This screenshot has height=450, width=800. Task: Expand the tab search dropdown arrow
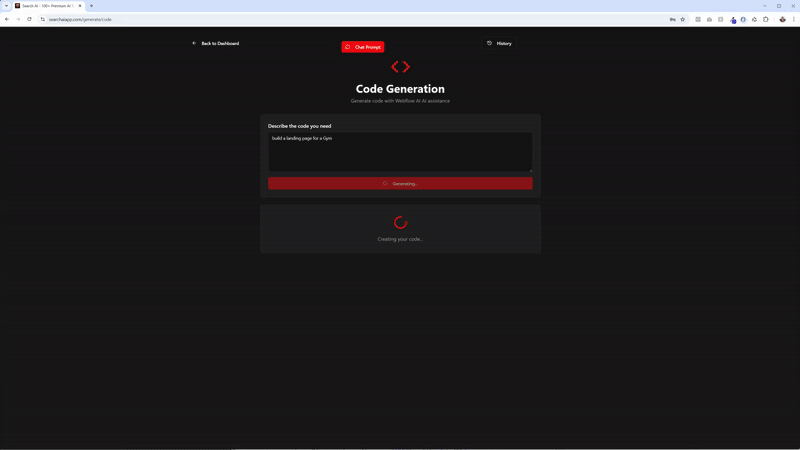coord(6,6)
